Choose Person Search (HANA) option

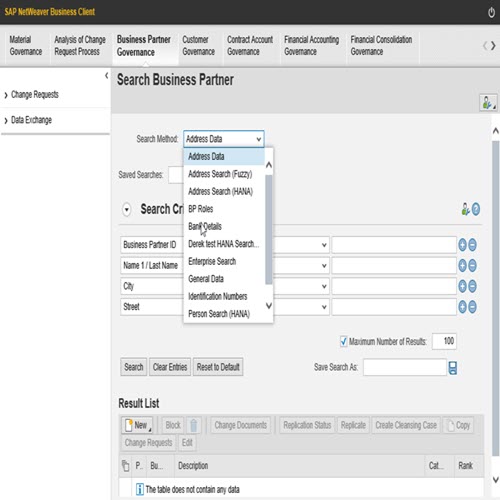[x=224, y=314]
